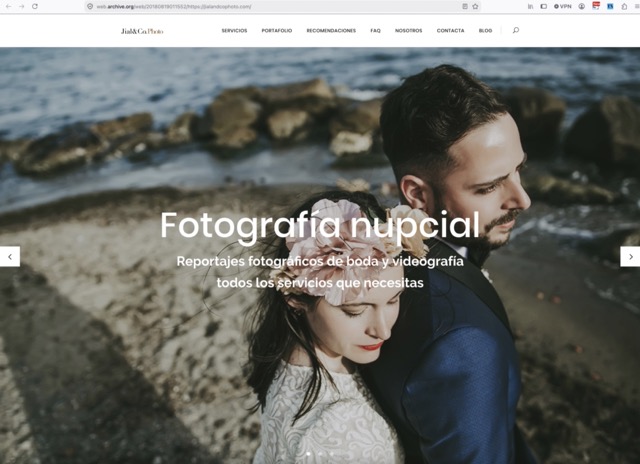Toggle reader view icon in address bar
The image size is (640, 464).
point(465,7)
